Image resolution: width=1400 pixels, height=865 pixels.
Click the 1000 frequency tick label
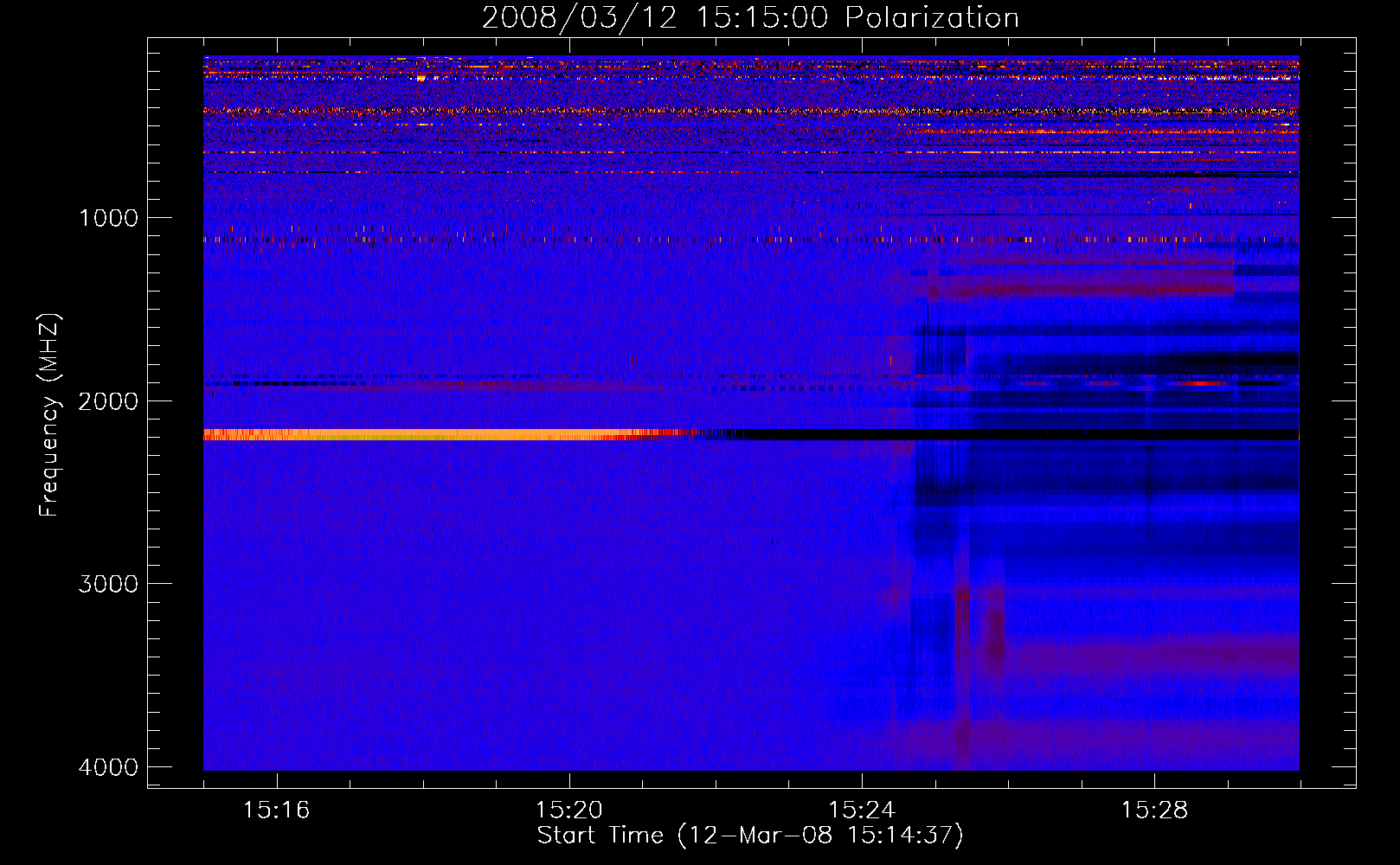[108, 217]
